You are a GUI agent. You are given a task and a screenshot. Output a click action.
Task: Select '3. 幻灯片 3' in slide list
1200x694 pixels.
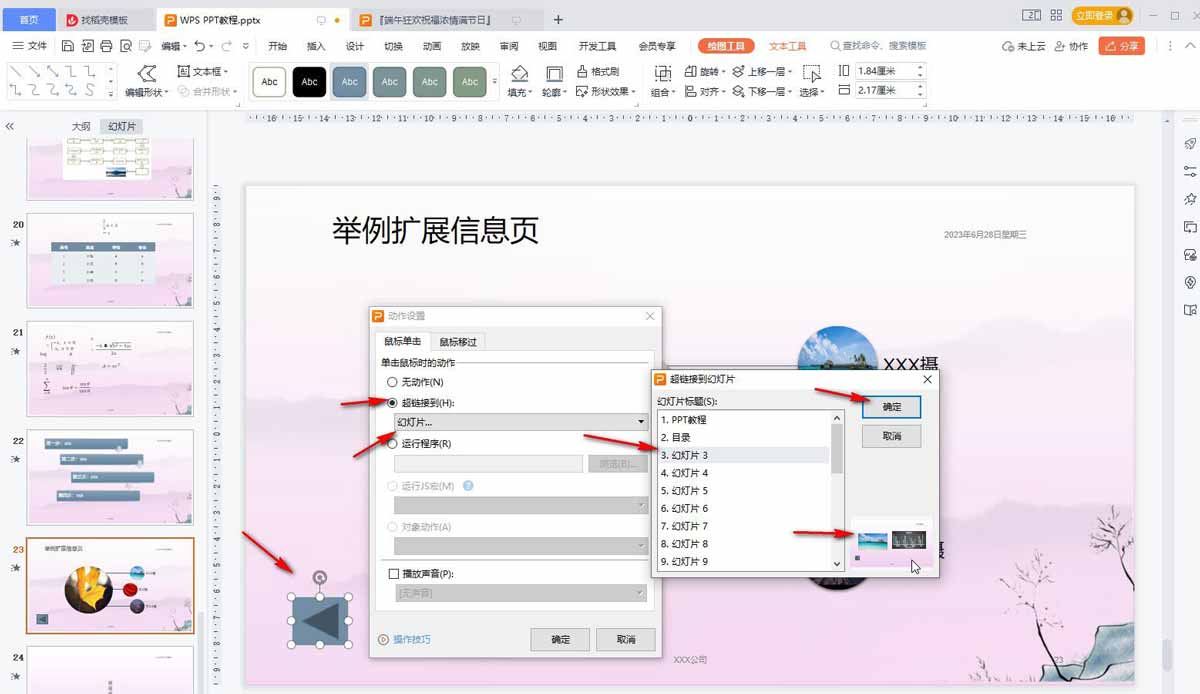pyautogui.click(x=743, y=455)
